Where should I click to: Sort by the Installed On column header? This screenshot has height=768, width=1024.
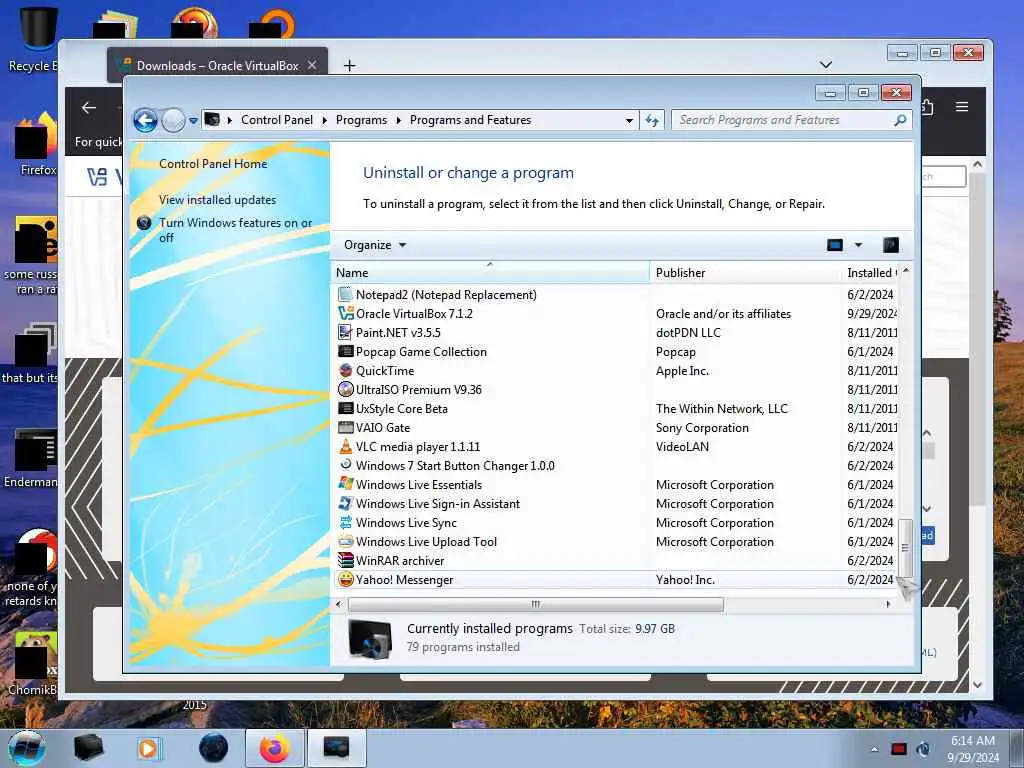click(871, 272)
